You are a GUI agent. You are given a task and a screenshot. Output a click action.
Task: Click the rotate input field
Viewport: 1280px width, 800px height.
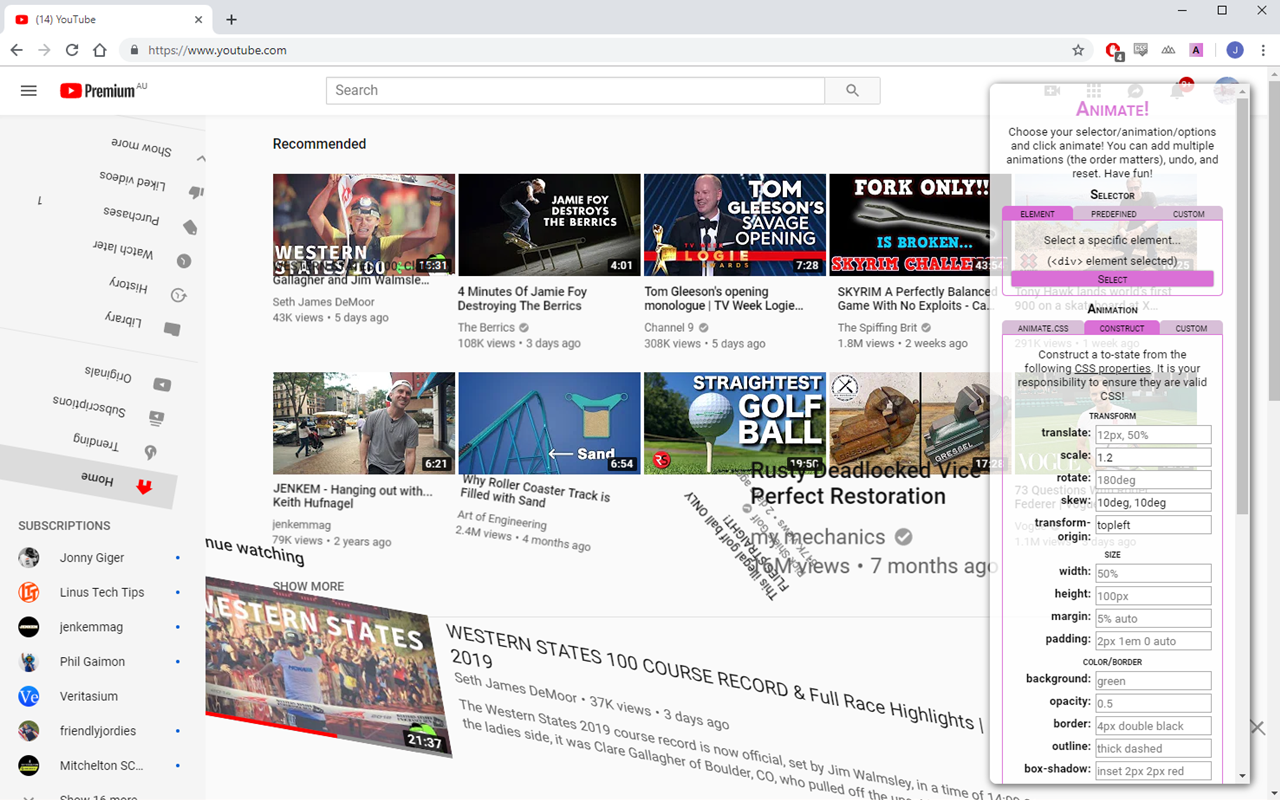click(x=1153, y=480)
